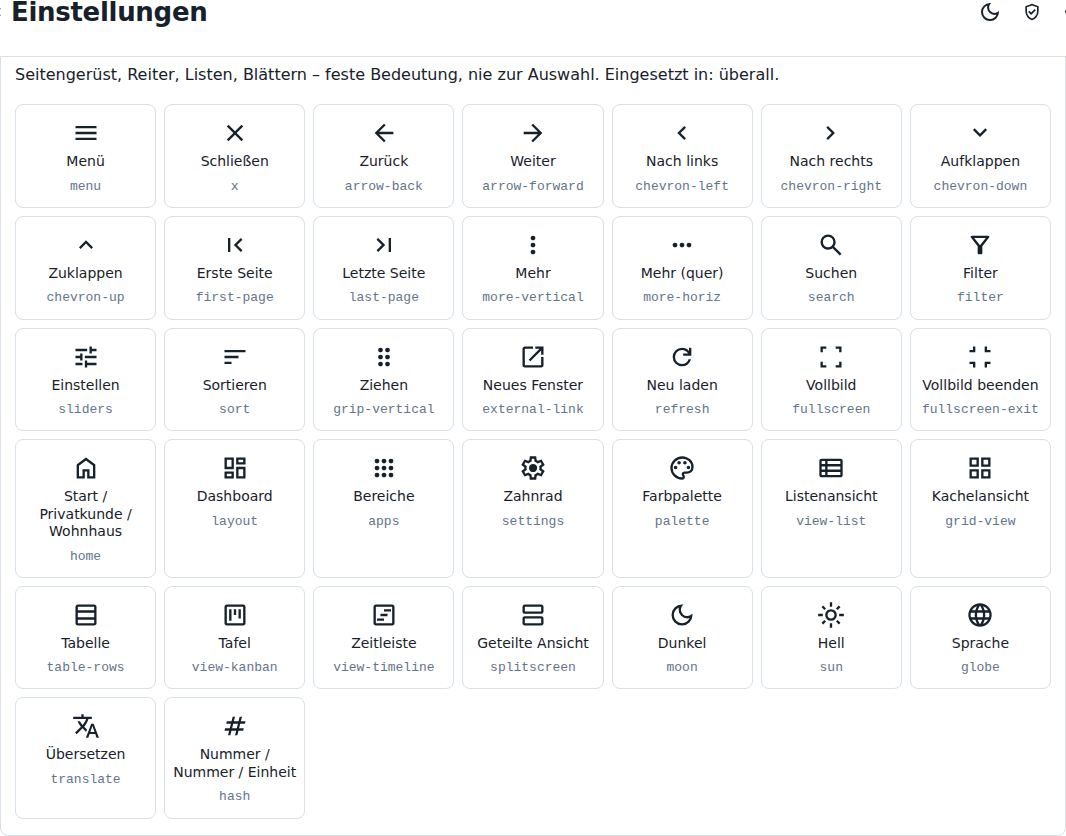Click the Nummer hash icon tile
This screenshot has height=836, width=1066.
235,758
